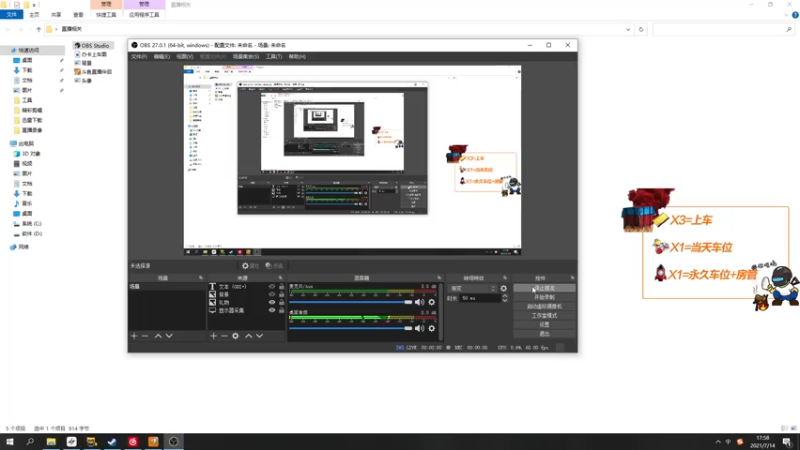The height and width of the screenshot is (450, 800).
Task: Hide the 显示器采集 source with its eye icon
Action: pyautogui.click(x=272, y=310)
